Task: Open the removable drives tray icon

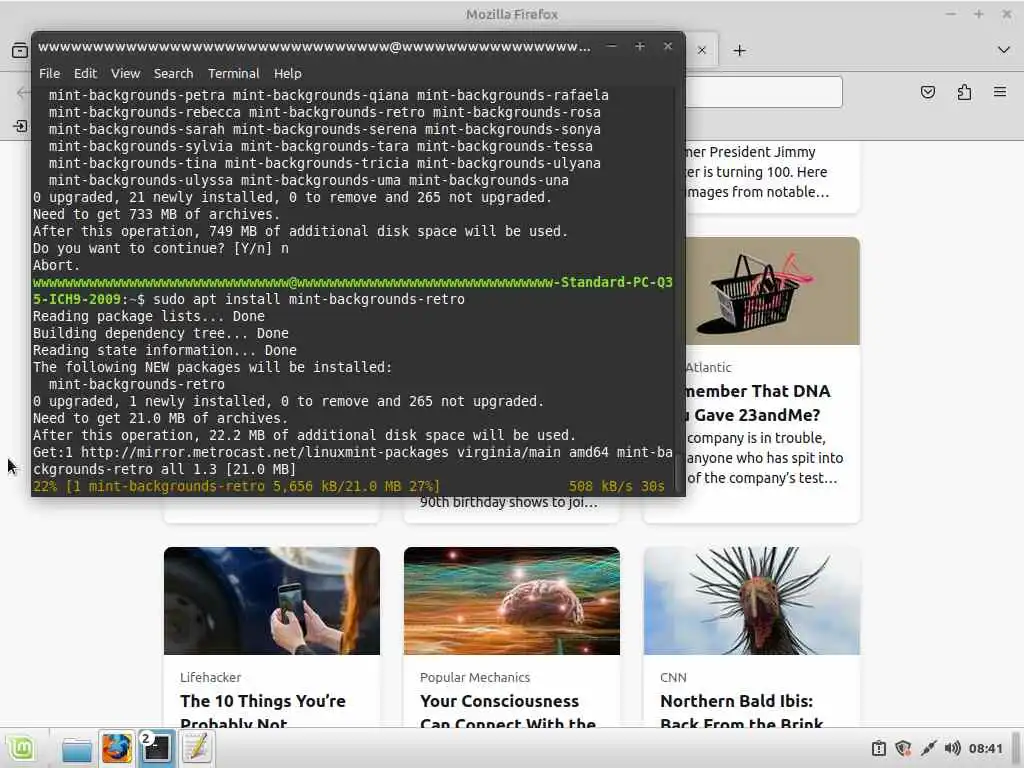Action: [879, 748]
